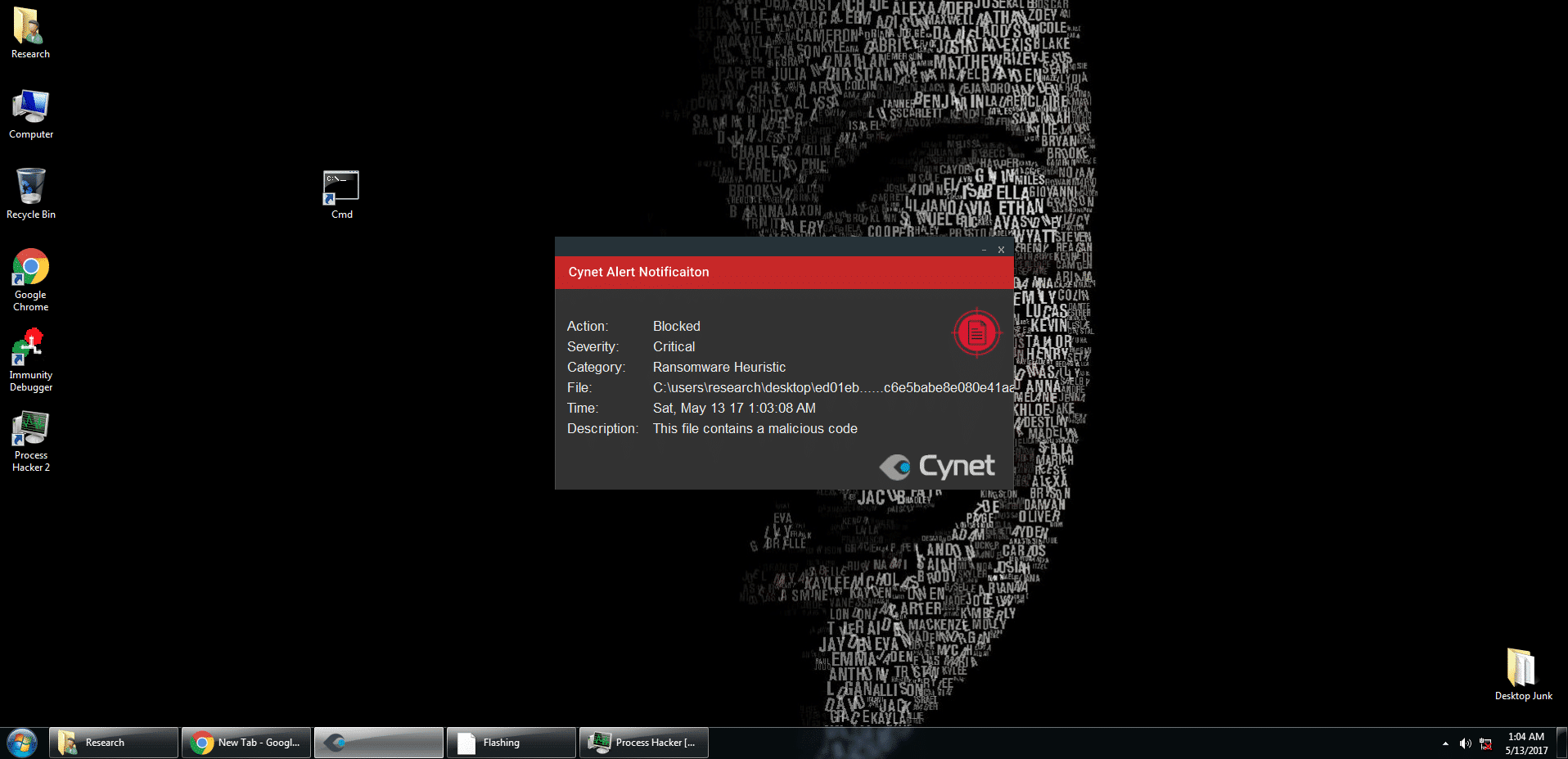This screenshot has height=759, width=1568.
Task: Switch to Cynet taskbar button
Action: coord(379,743)
